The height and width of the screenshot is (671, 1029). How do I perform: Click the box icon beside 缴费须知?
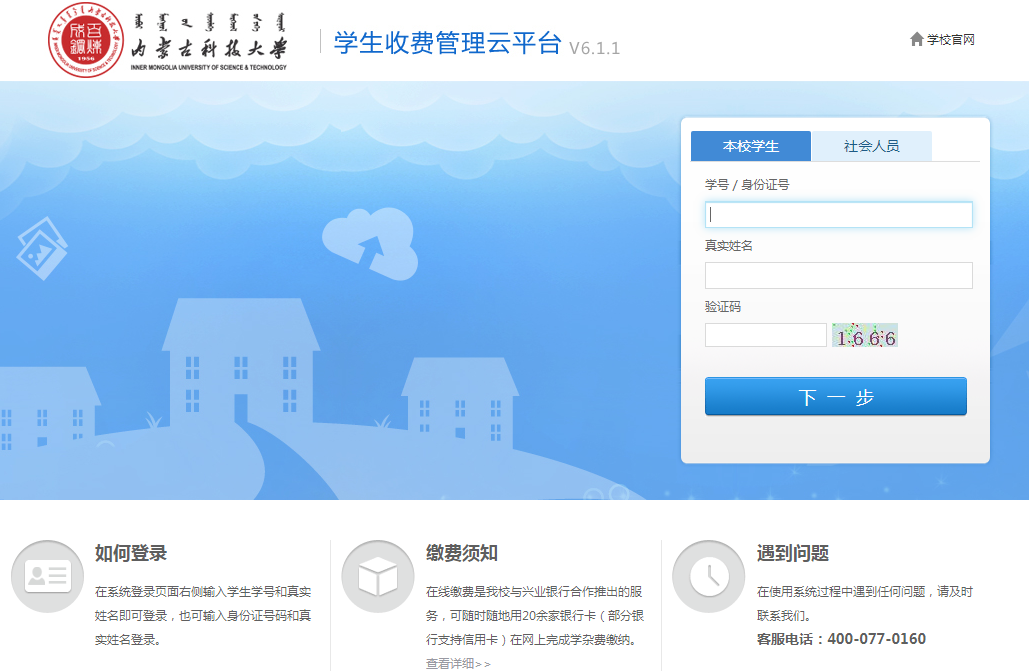[x=377, y=576]
